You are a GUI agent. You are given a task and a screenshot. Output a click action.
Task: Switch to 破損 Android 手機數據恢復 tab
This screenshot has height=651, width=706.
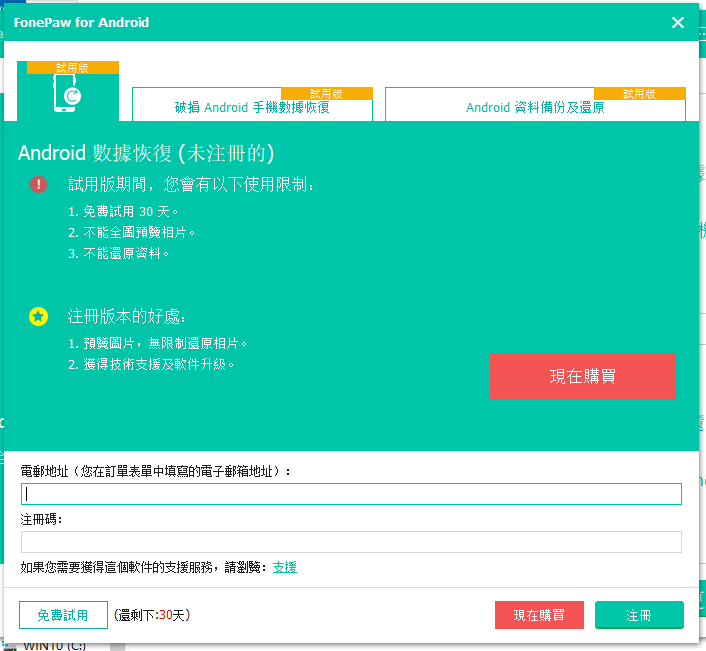pos(252,105)
